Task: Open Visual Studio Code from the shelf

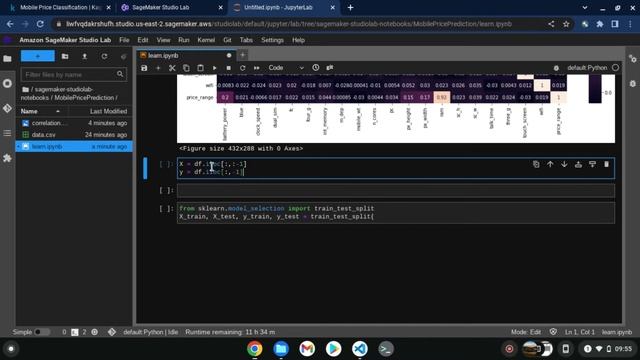Action: [x=360, y=349]
